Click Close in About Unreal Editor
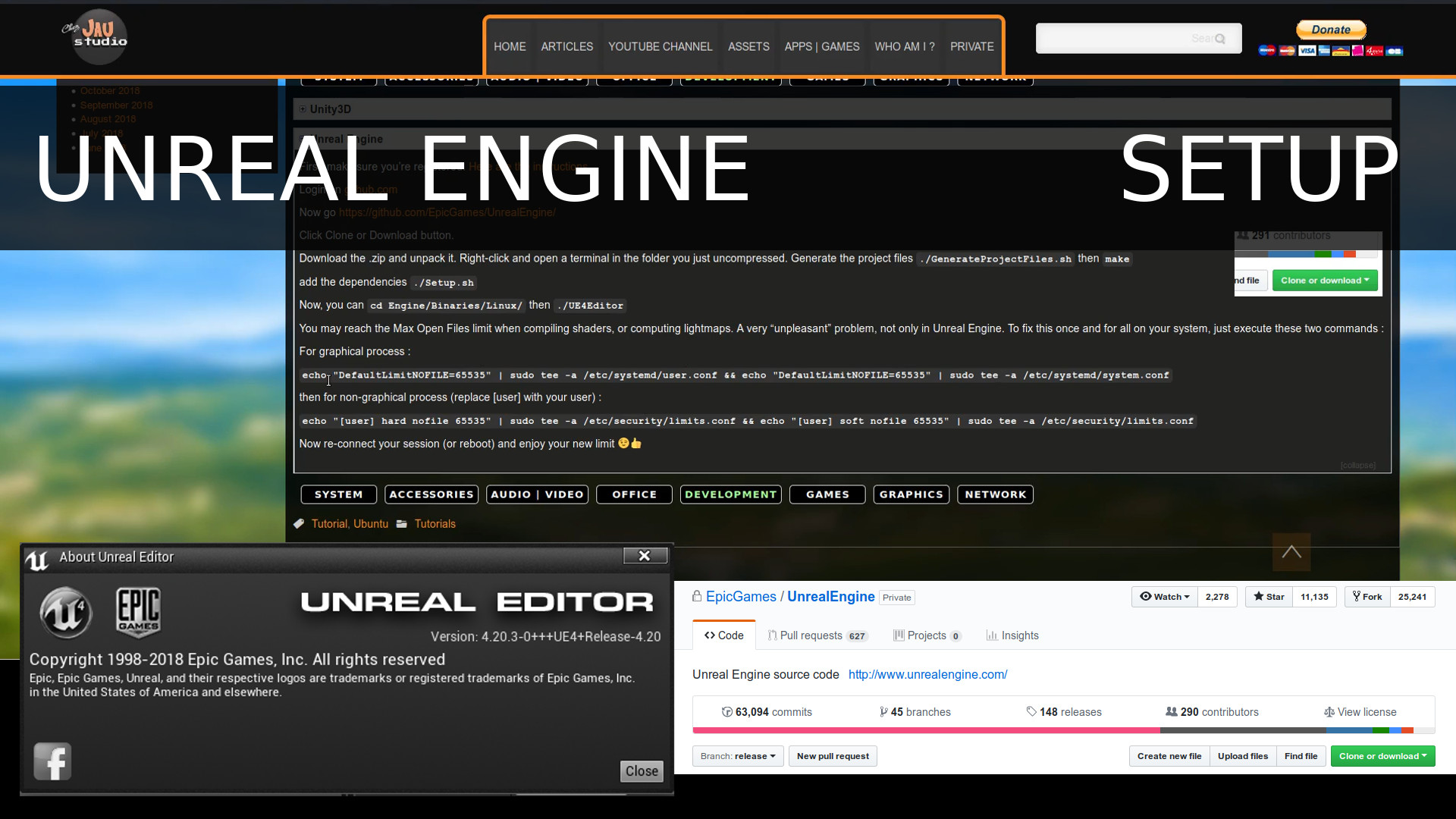 (x=642, y=771)
